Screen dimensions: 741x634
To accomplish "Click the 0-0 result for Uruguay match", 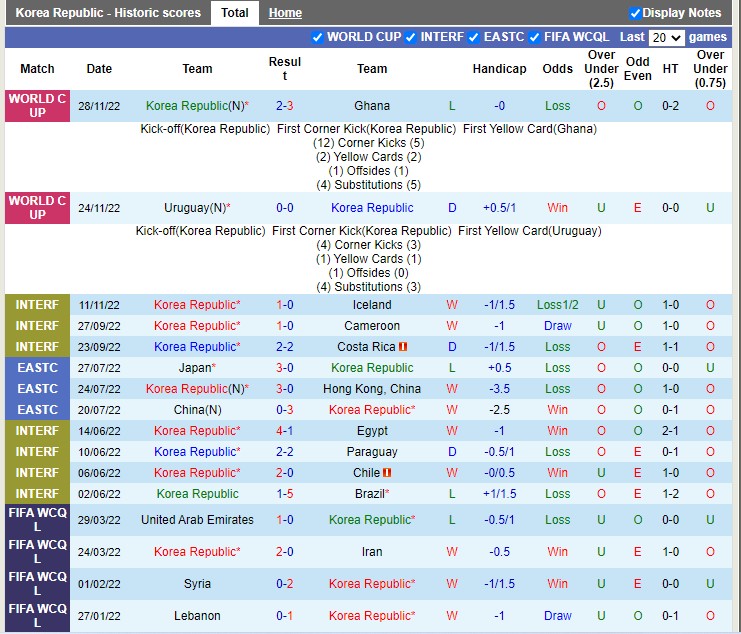I will (x=284, y=208).
